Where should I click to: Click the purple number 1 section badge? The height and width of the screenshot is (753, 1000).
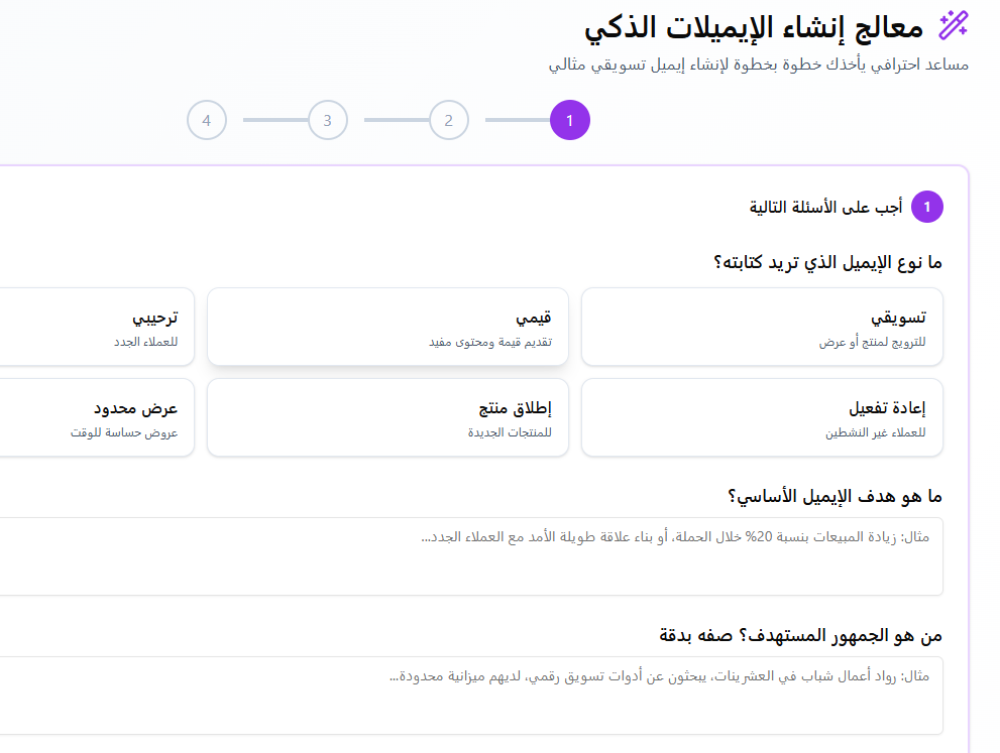coord(927,207)
